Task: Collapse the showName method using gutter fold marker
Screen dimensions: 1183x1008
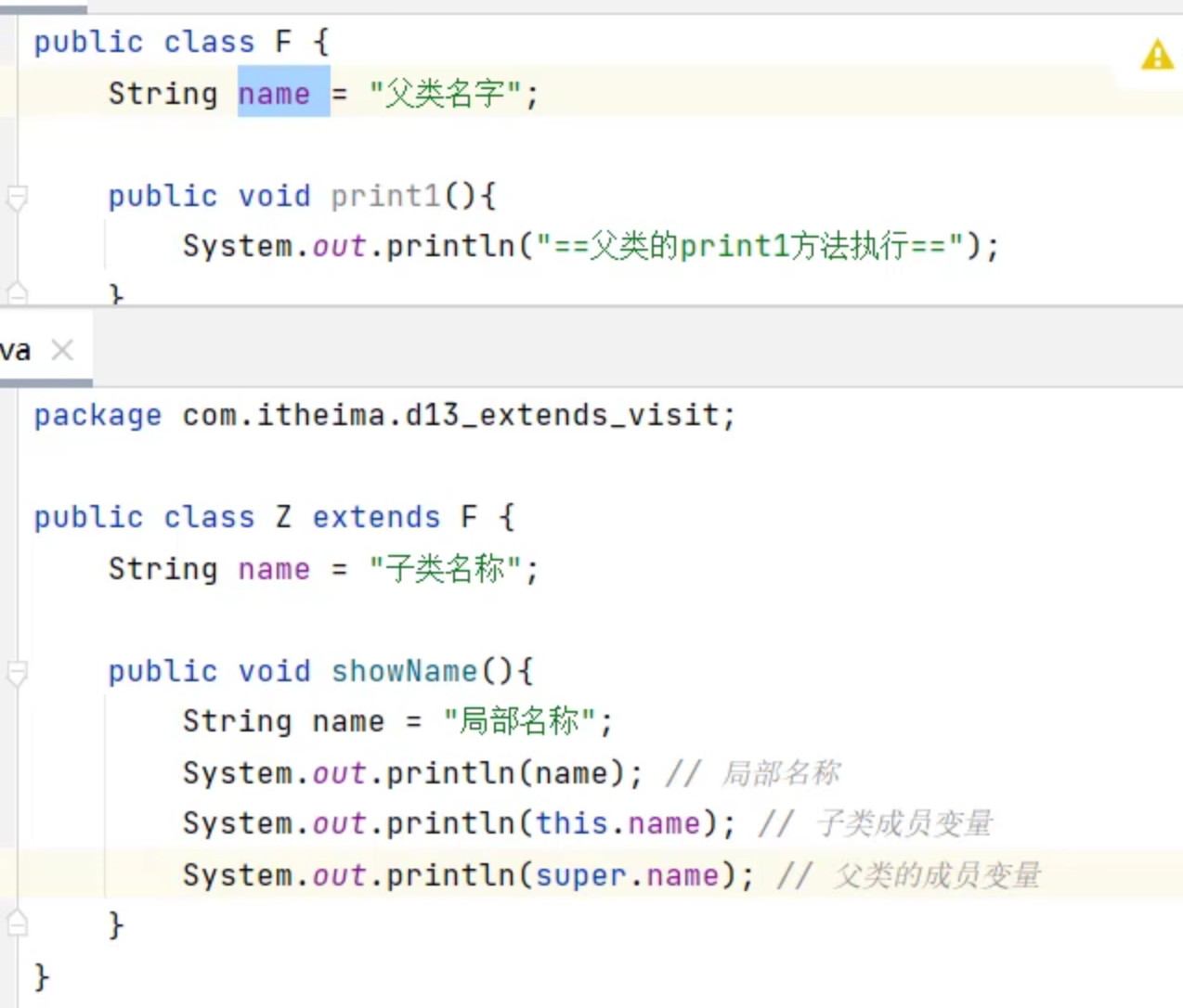Action: pos(17,672)
